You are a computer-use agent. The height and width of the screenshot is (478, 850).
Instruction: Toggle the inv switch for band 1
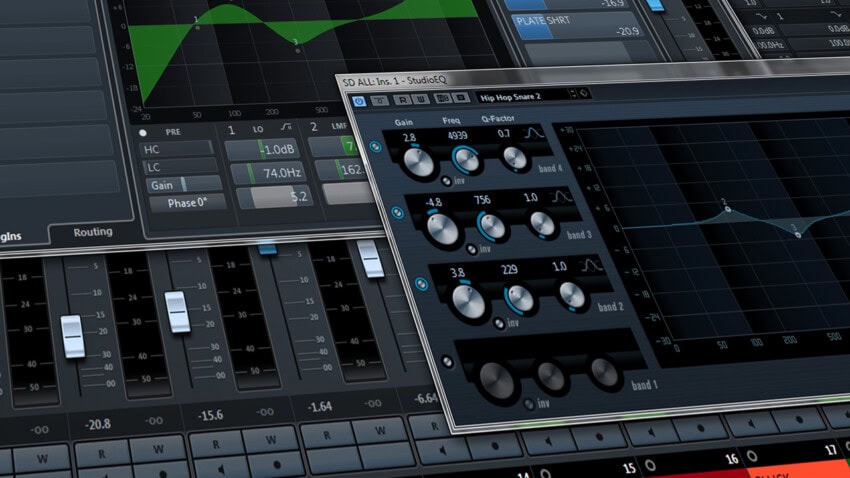530,404
